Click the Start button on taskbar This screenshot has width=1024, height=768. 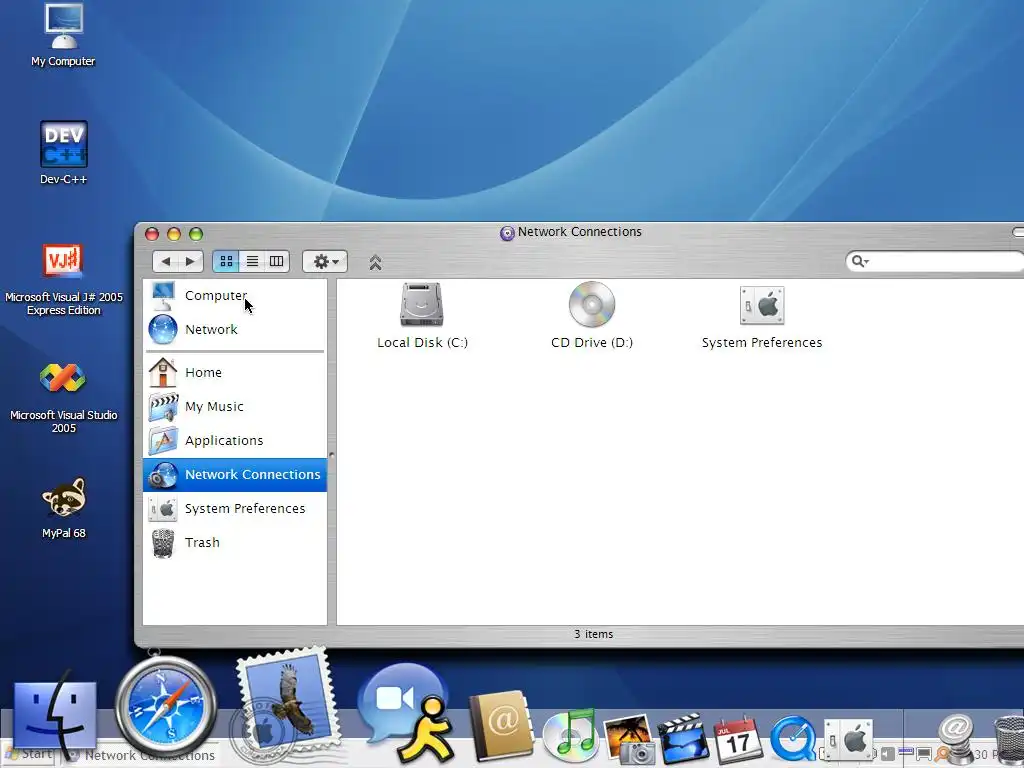click(29, 754)
